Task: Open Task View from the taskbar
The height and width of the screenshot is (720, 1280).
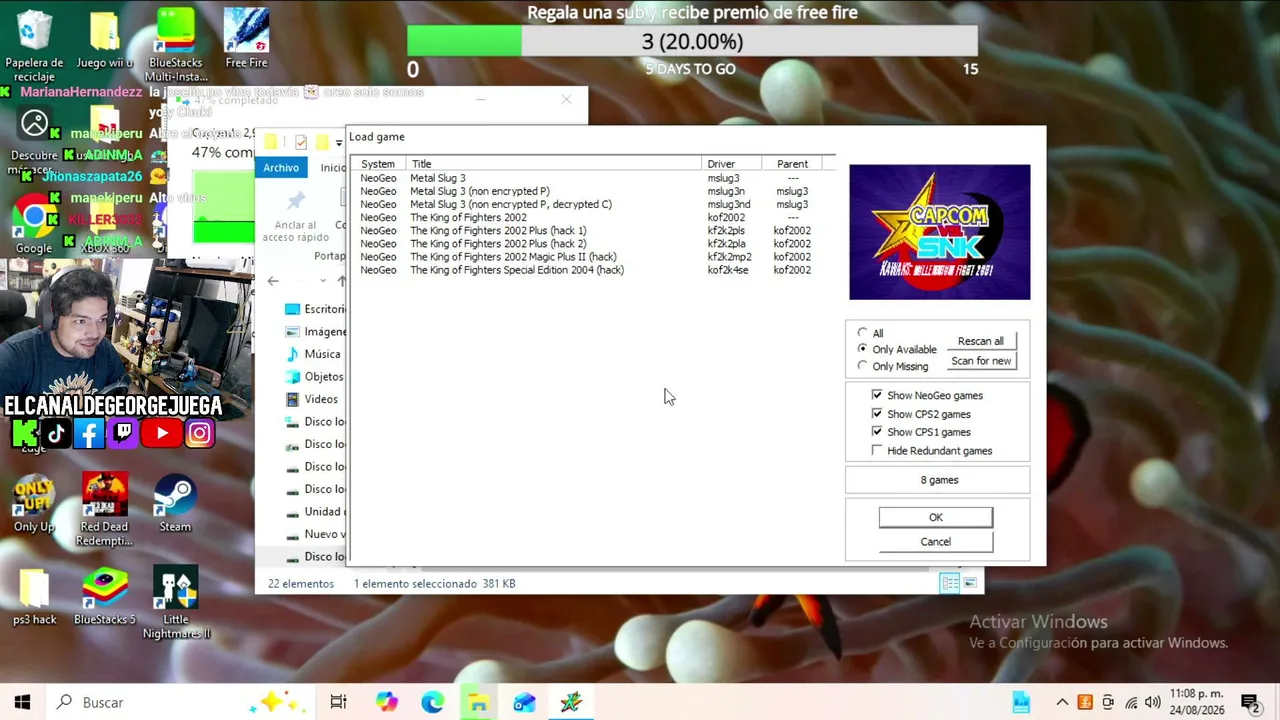Action: 338,702
